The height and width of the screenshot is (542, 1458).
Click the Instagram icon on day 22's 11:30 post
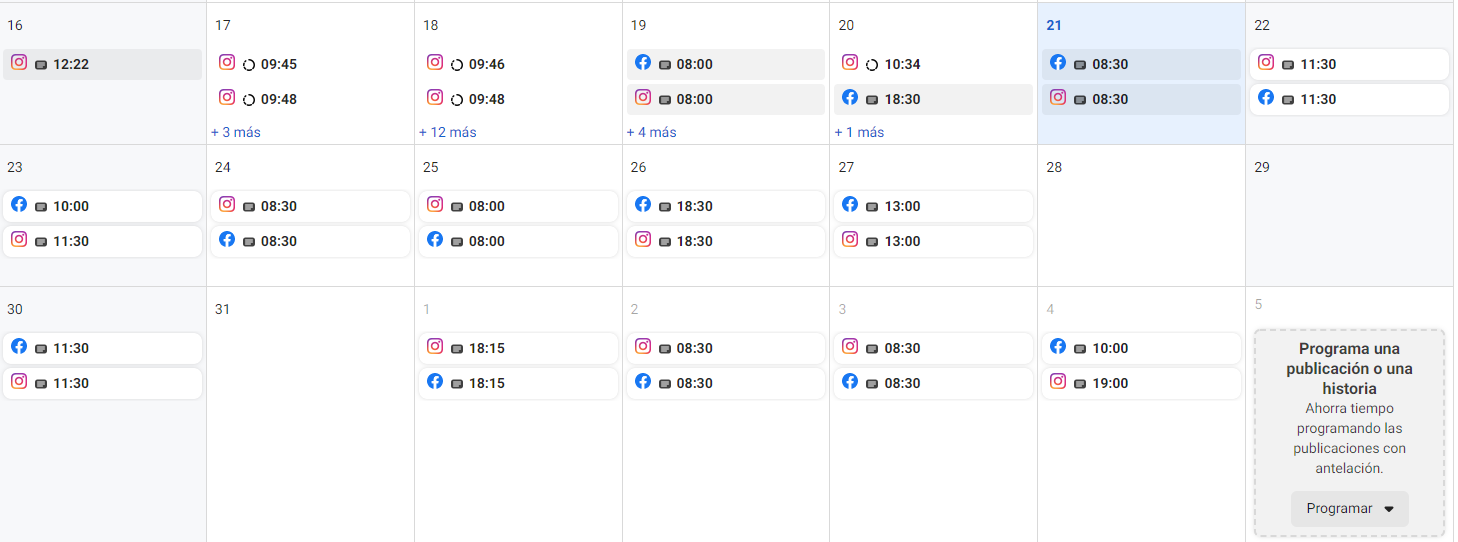click(x=1266, y=62)
